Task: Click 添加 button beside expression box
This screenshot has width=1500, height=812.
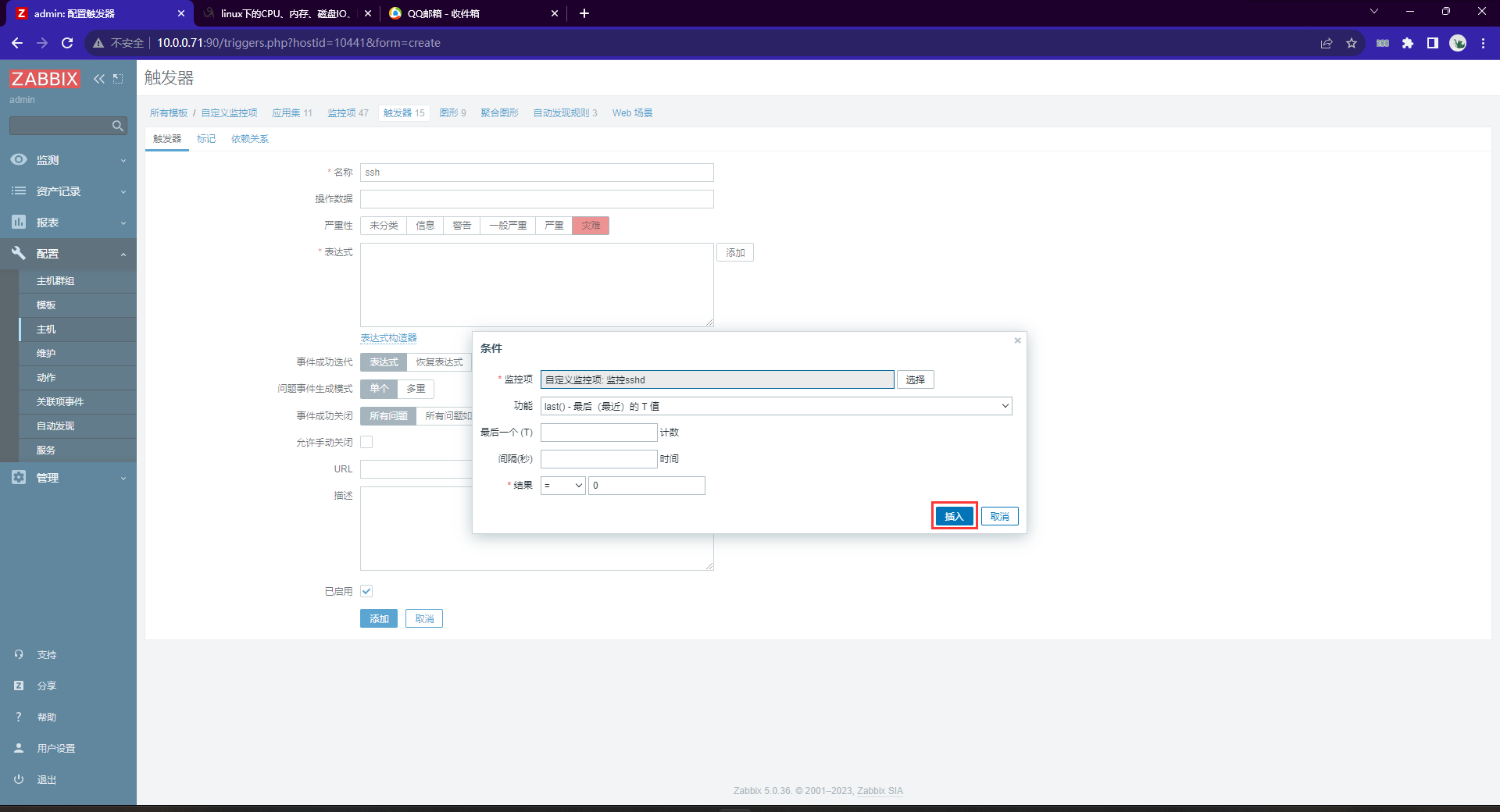Action: tap(735, 253)
